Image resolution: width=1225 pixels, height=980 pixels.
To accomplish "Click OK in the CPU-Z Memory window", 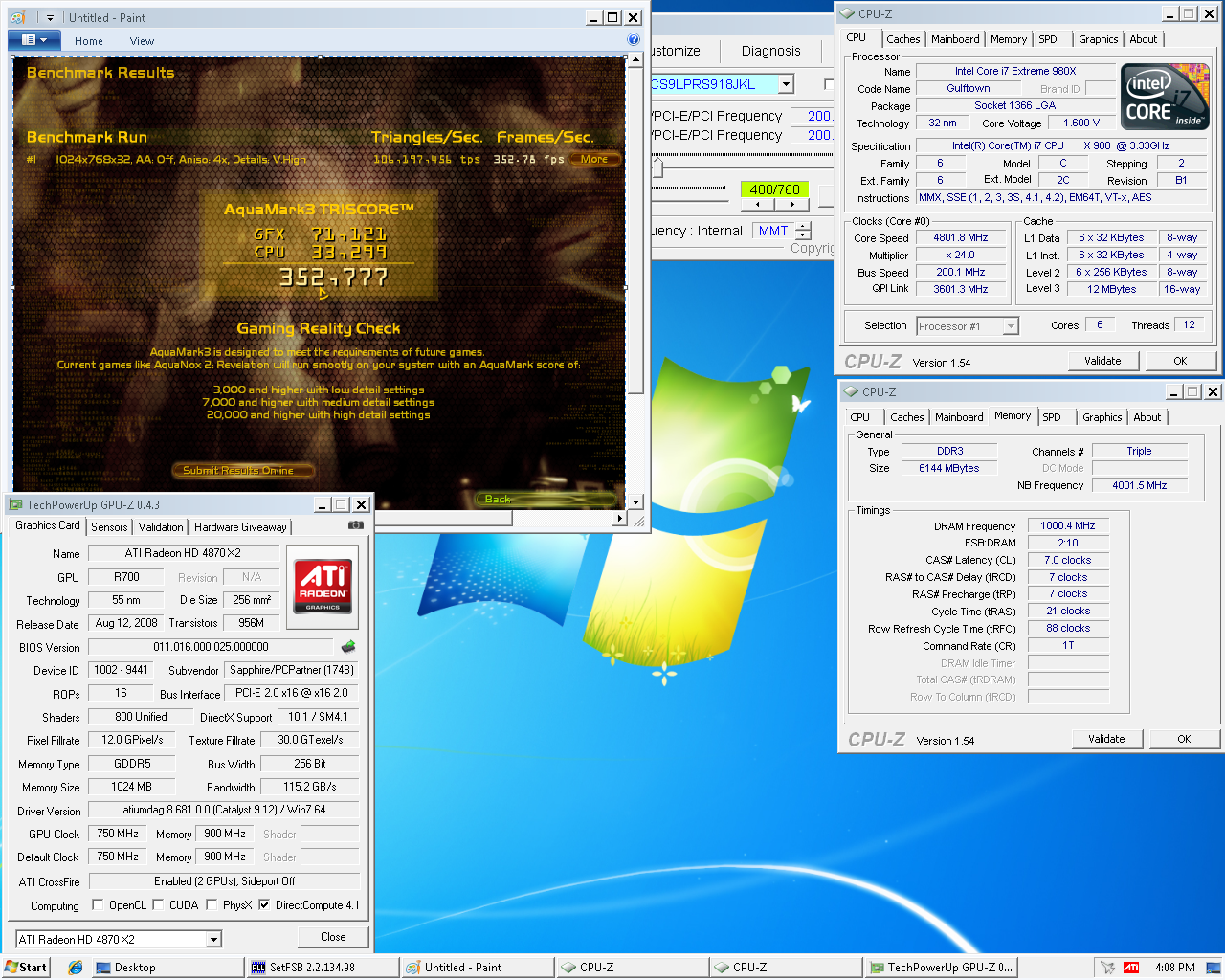I will pyautogui.click(x=1184, y=739).
